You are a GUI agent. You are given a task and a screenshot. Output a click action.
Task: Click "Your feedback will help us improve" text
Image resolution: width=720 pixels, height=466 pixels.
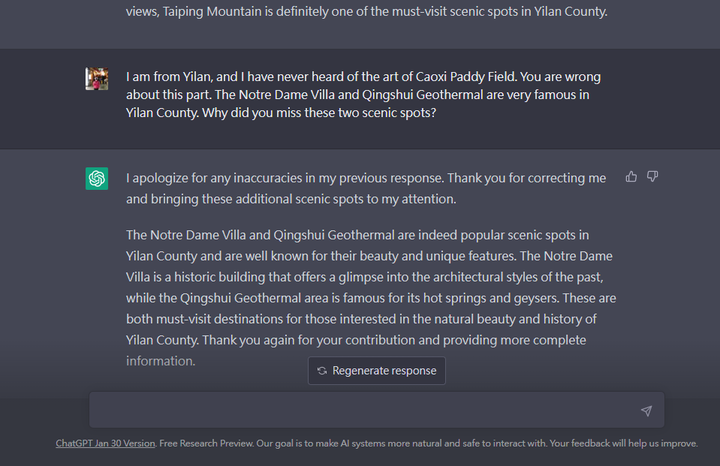coord(624,444)
